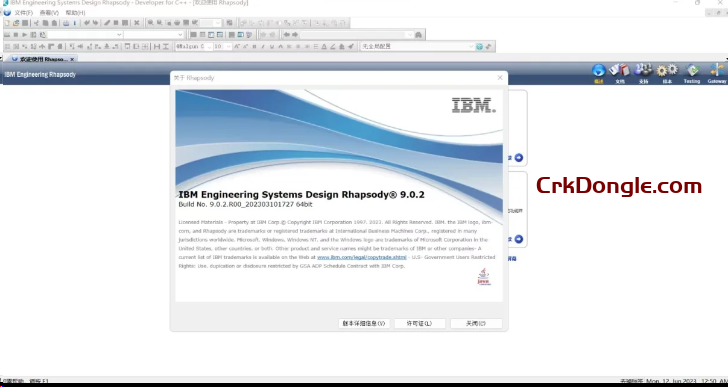Screen dimensions: 728x387
Task: Close the 欢迎使用 Rhapsody tab
Action: click(x=72, y=59)
